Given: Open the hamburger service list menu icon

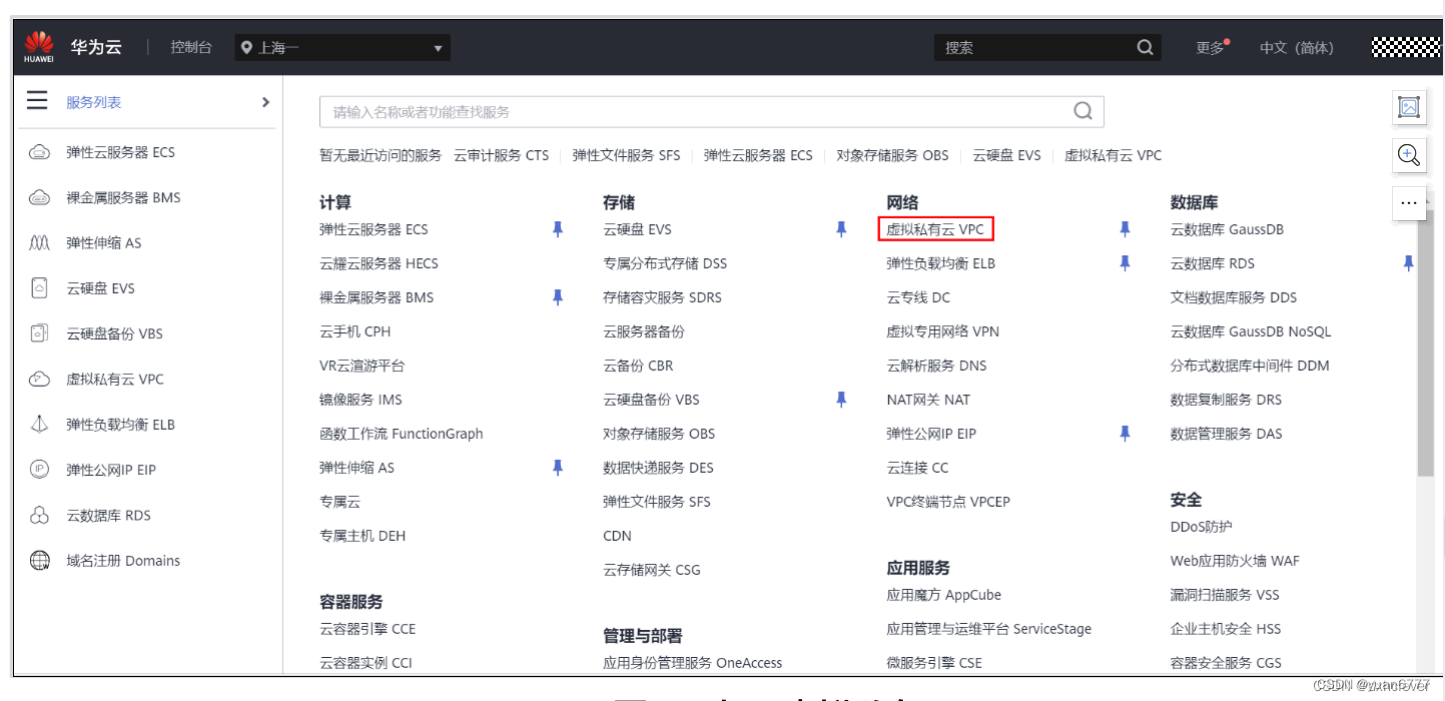Looking at the screenshot, I should pos(37,101).
